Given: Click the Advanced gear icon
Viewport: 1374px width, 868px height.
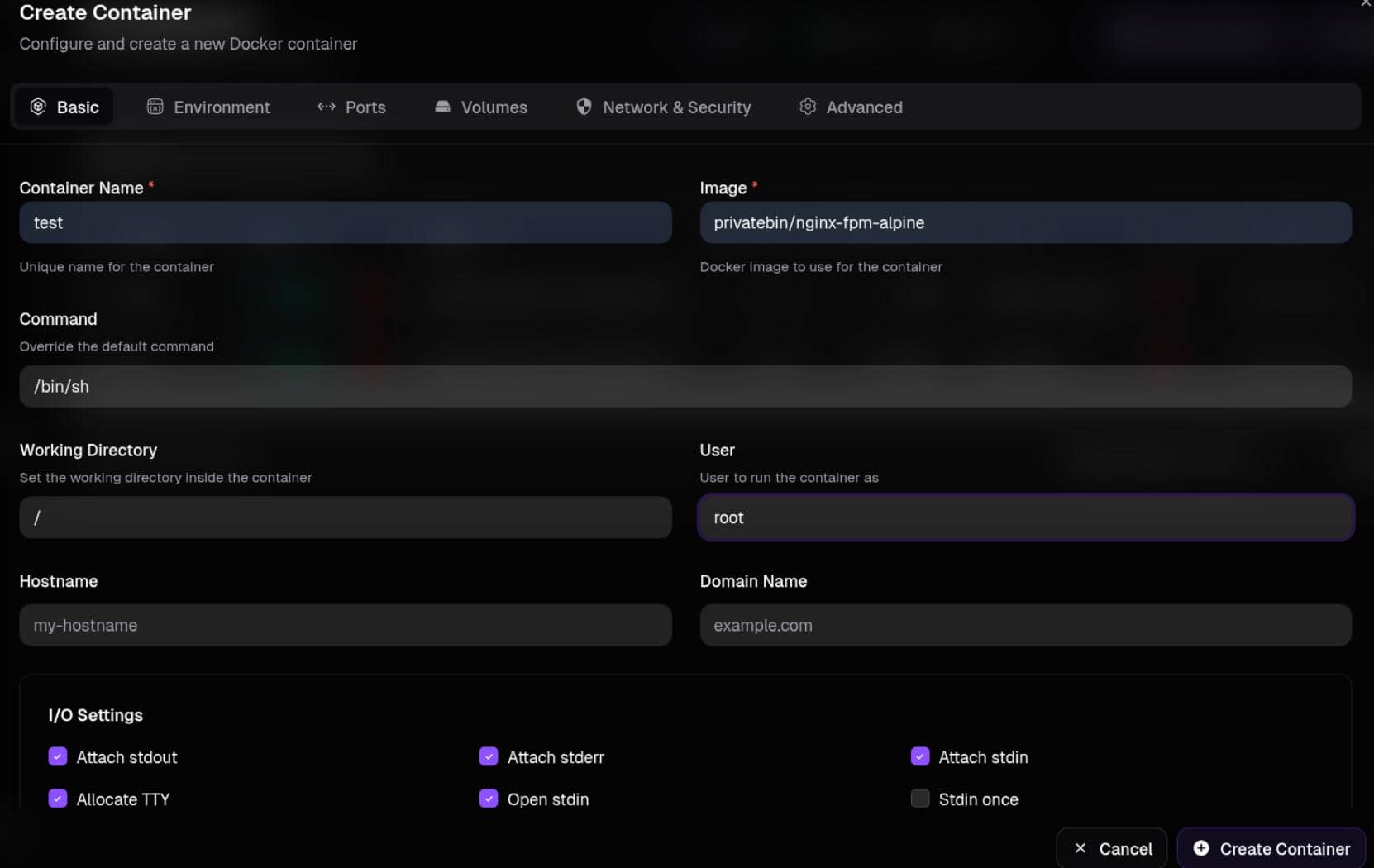Looking at the screenshot, I should (808, 107).
